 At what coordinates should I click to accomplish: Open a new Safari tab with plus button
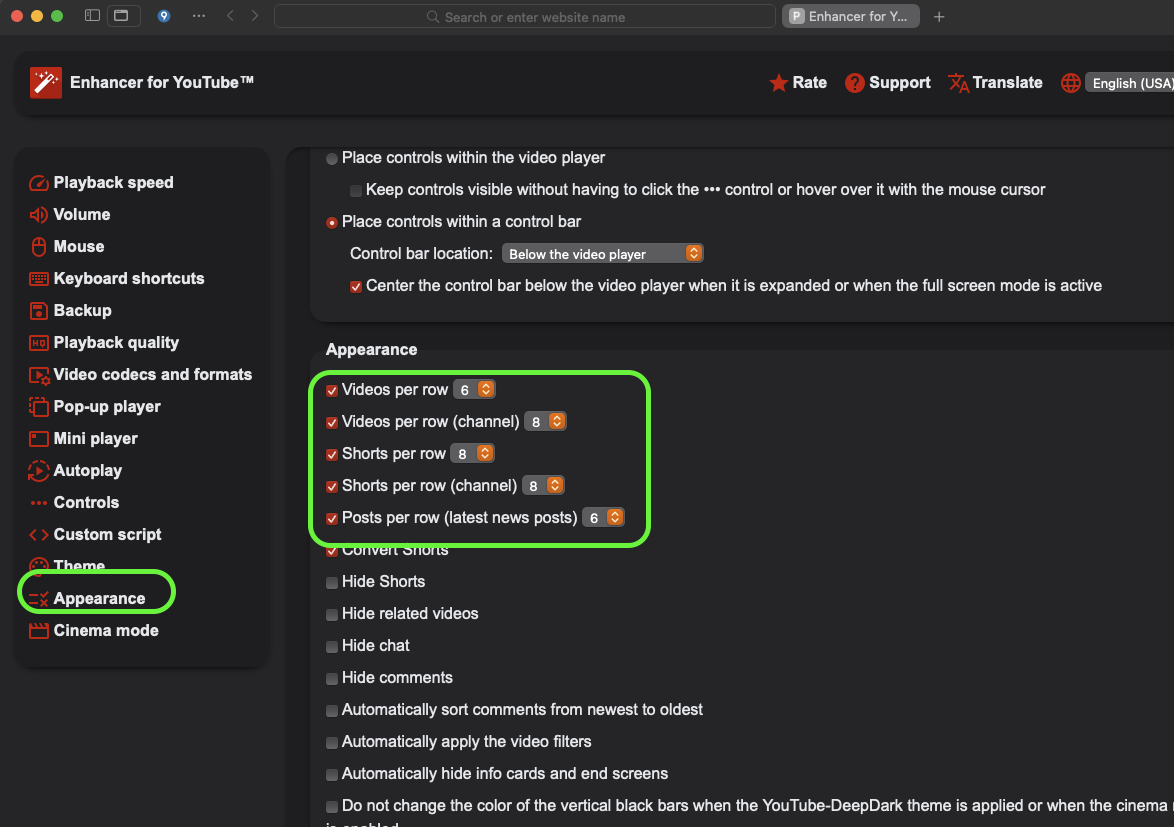pos(939,17)
